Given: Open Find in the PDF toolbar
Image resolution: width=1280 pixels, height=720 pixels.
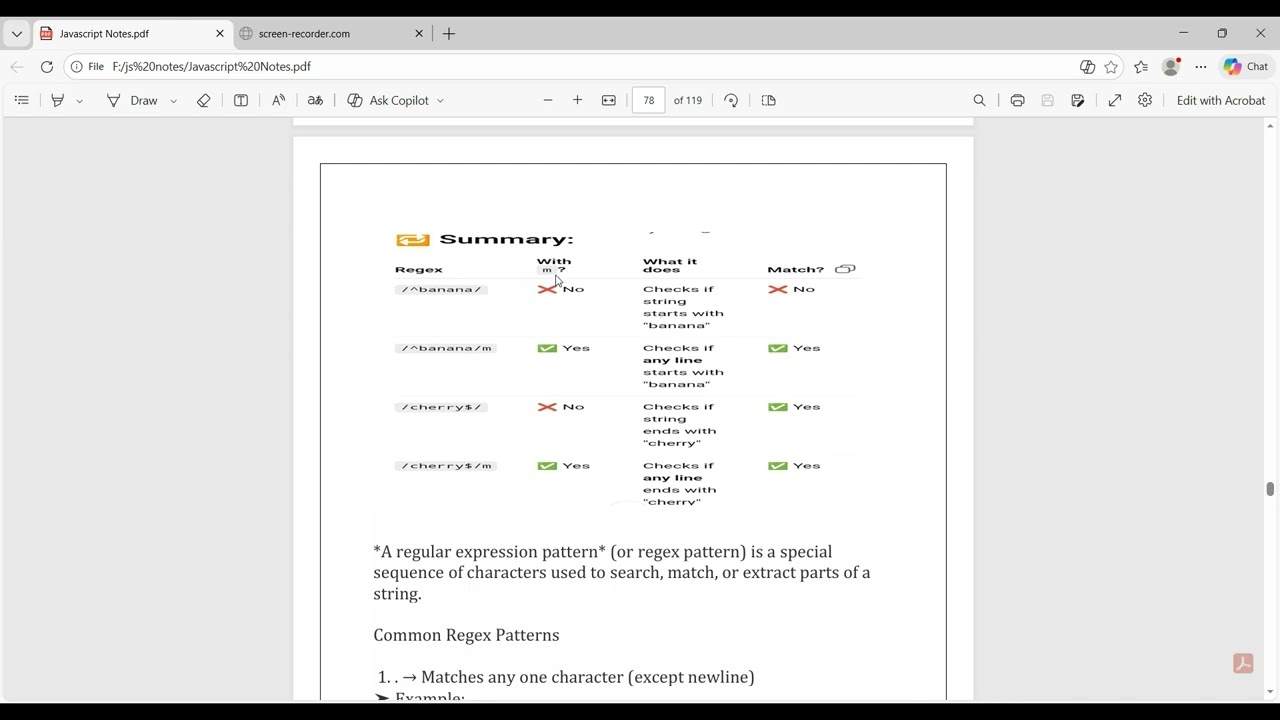Looking at the screenshot, I should click(x=980, y=100).
